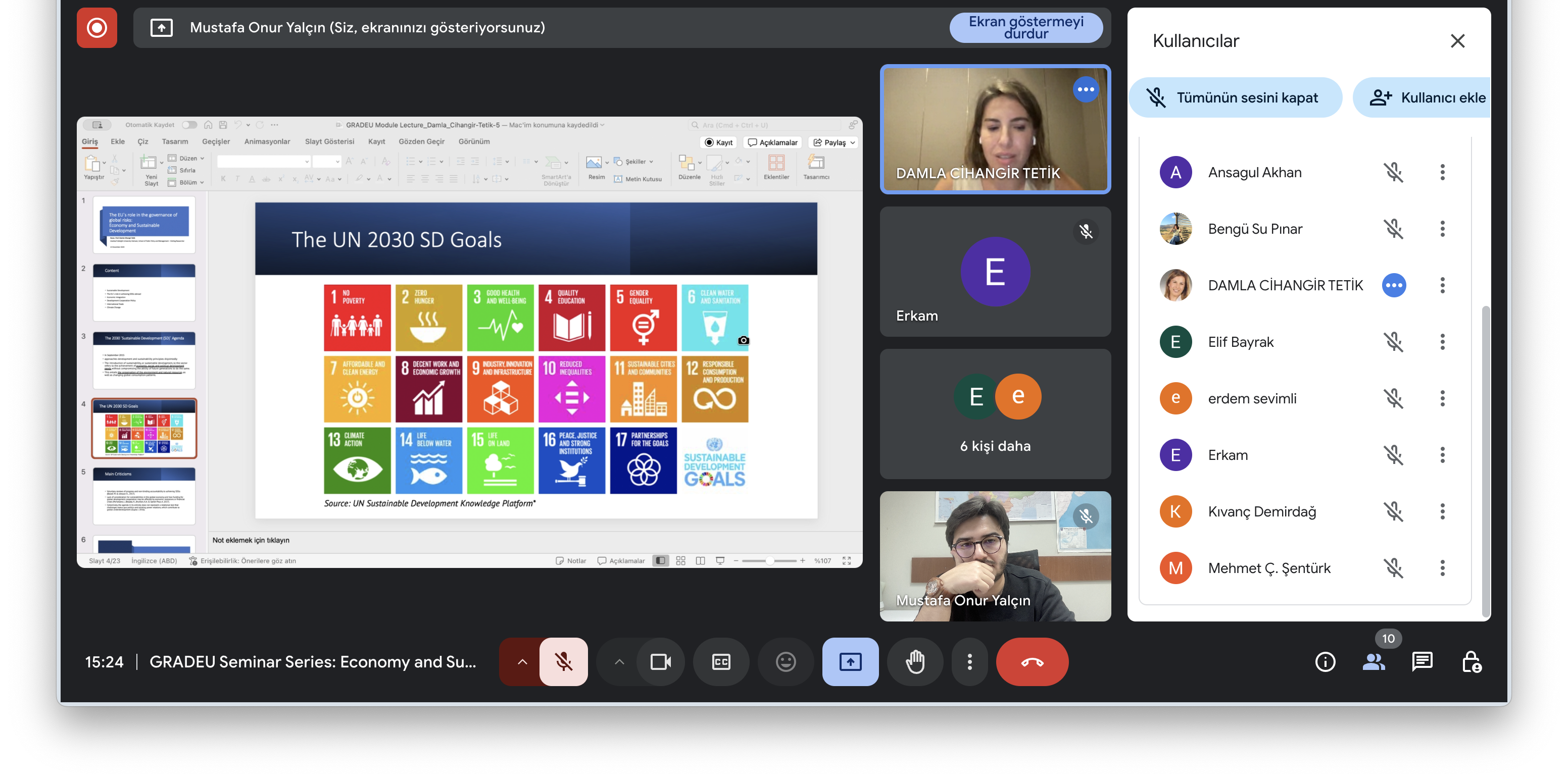Open the people panel icon
The image size is (1568, 781).
point(1374,661)
